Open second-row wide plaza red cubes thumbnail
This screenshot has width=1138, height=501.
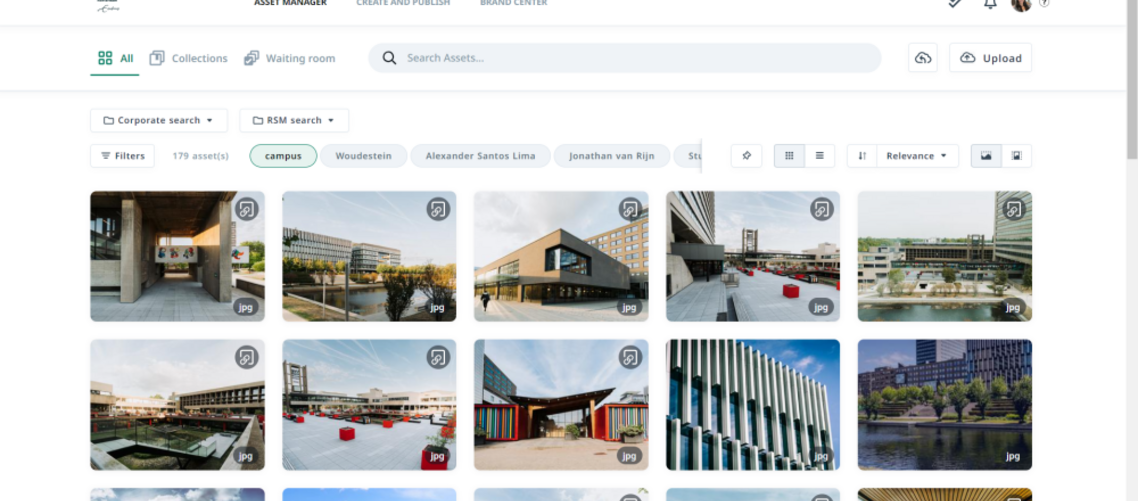tap(369, 404)
